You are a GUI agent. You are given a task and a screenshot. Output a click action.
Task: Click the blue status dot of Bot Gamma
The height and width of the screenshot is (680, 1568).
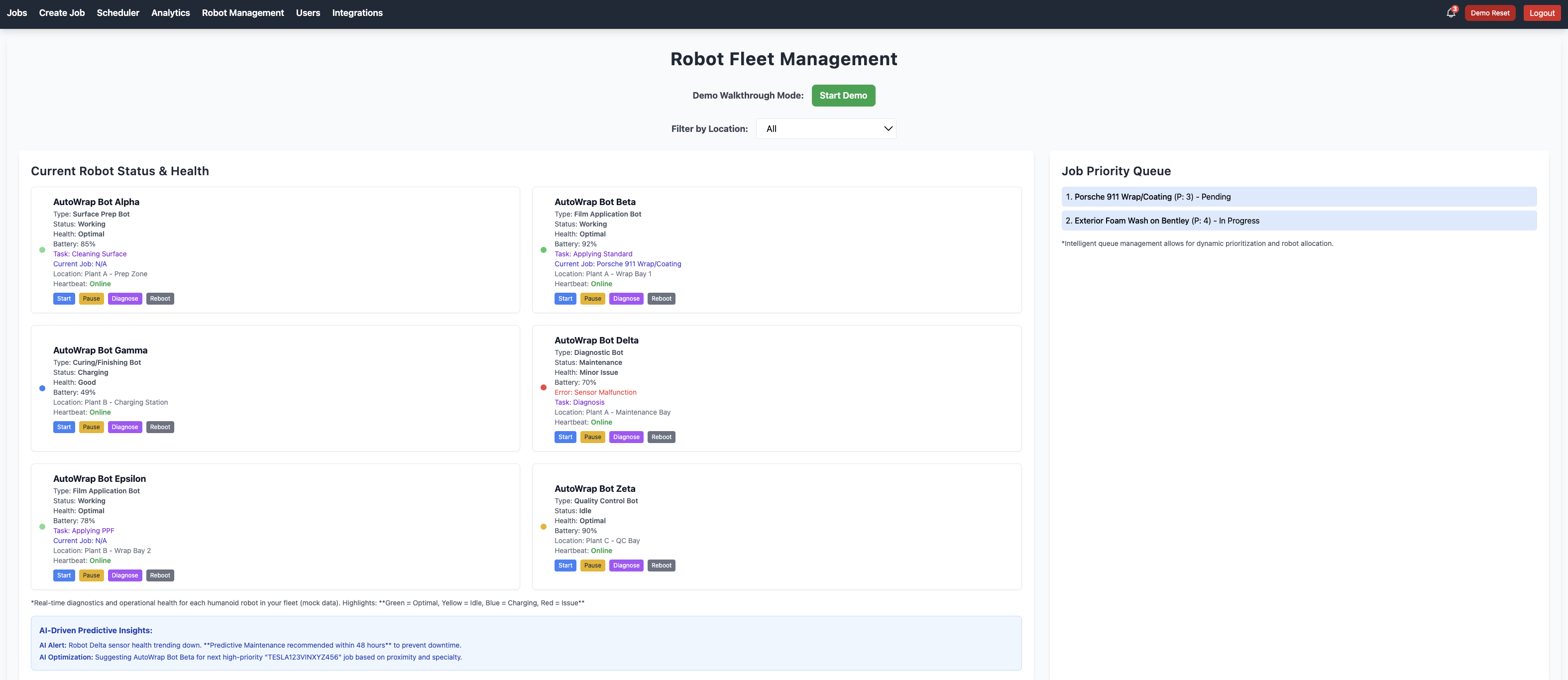(x=42, y=388)
